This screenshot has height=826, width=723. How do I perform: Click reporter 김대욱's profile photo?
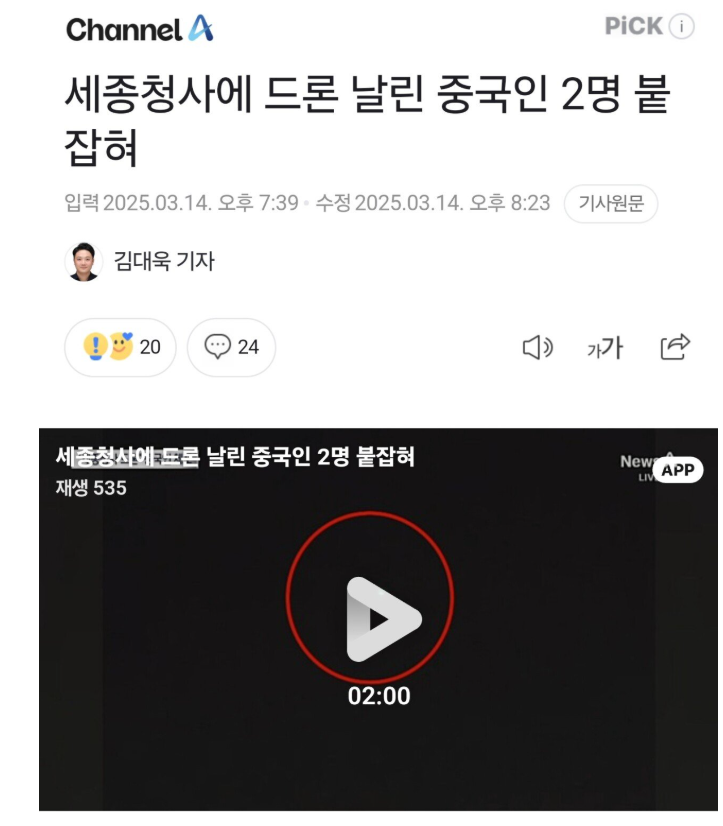point(83,261)
